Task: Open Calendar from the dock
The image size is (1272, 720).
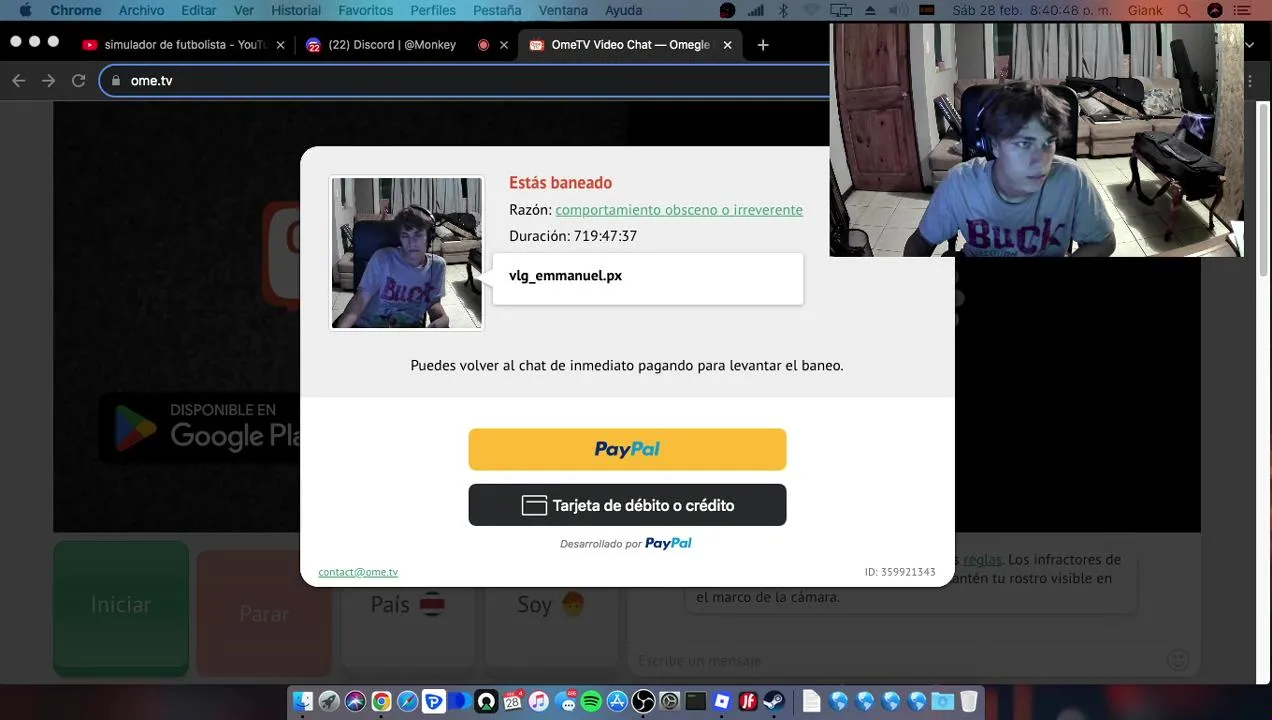Action: [x=512, y=702]
